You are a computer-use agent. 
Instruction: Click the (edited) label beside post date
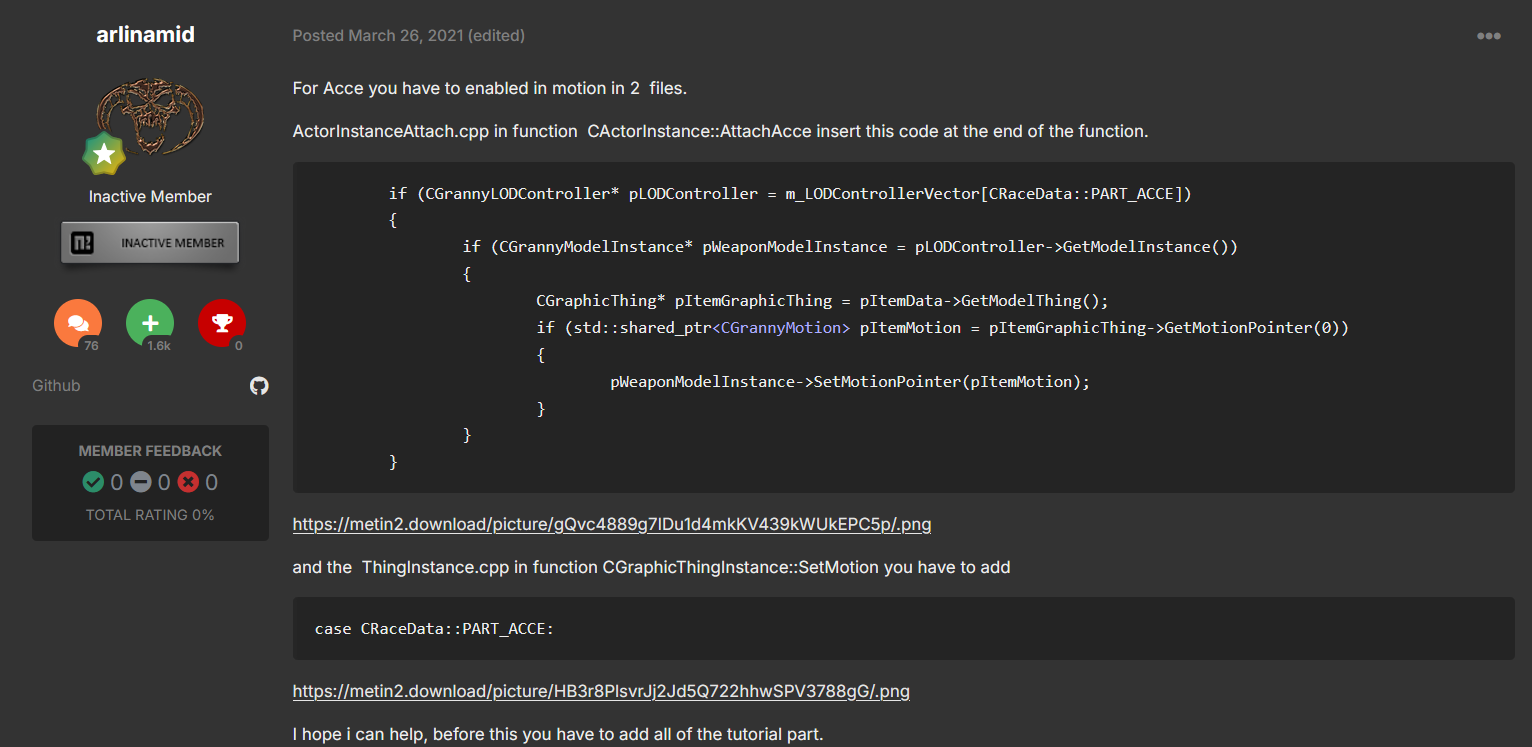496,36
